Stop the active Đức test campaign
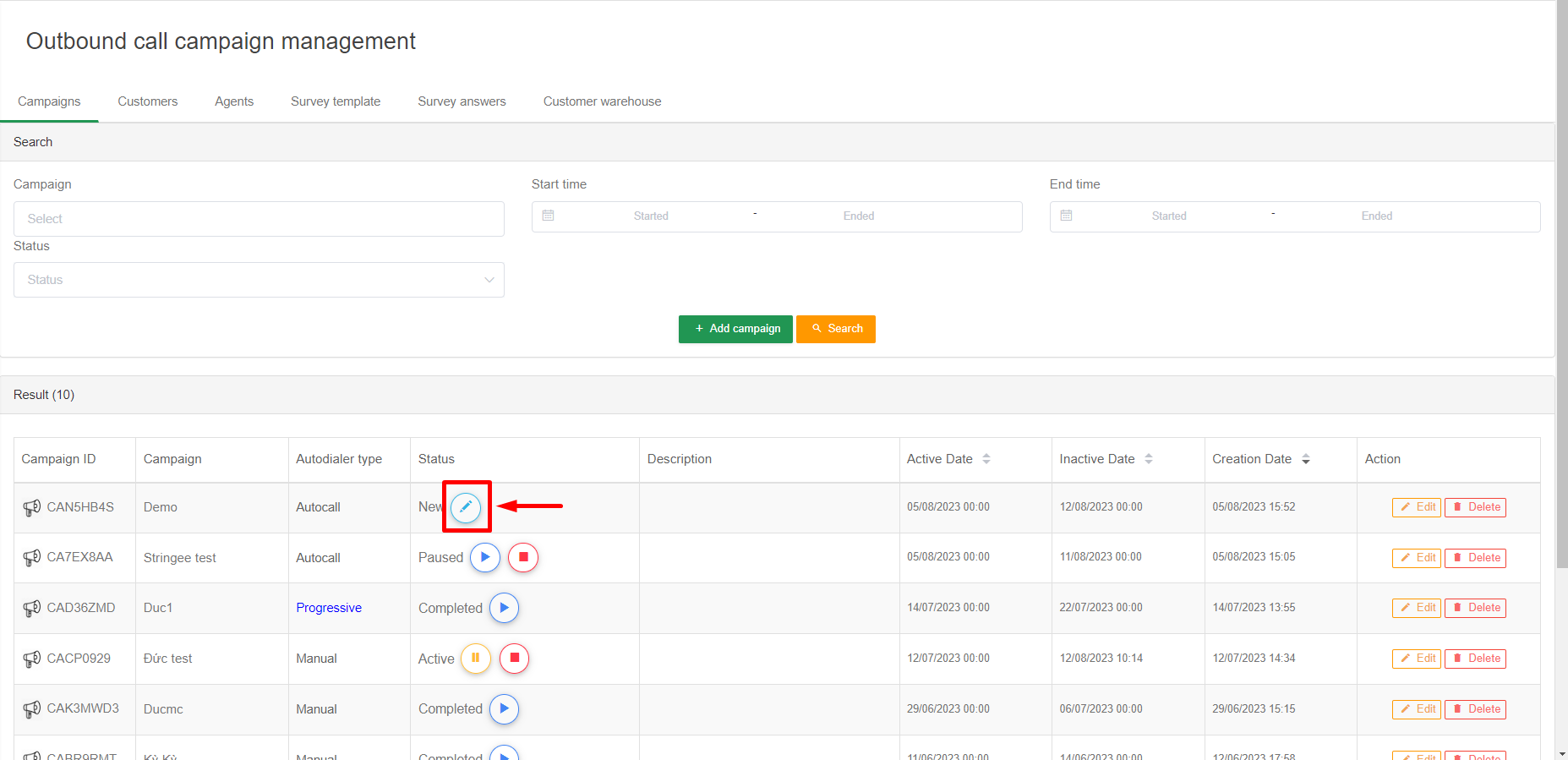Image resolution: width=1568 pixels, height=760 pixels. (x=514, y=658)
